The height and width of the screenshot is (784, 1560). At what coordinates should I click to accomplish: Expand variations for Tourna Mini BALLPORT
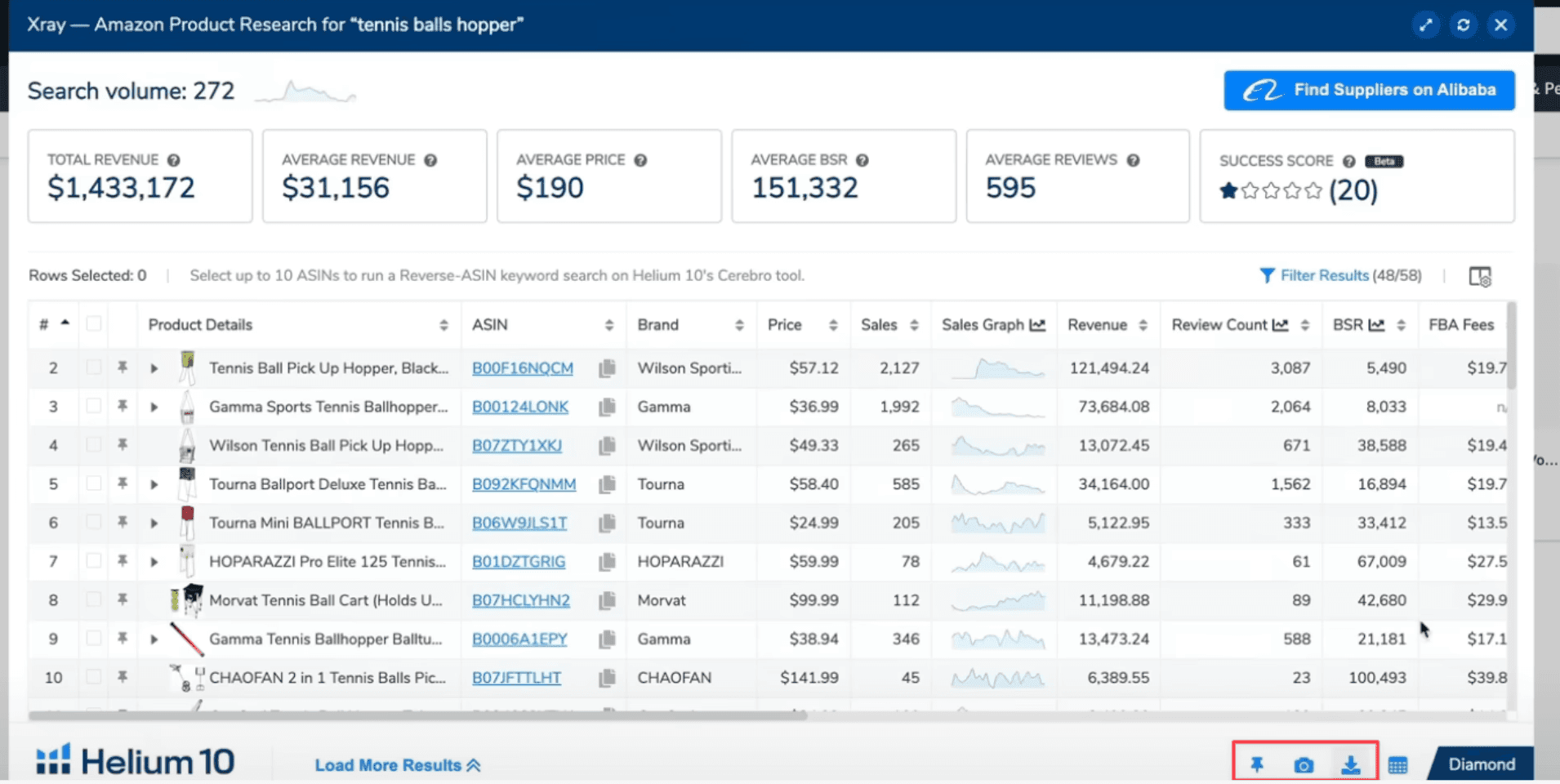[x=154, y=523]
